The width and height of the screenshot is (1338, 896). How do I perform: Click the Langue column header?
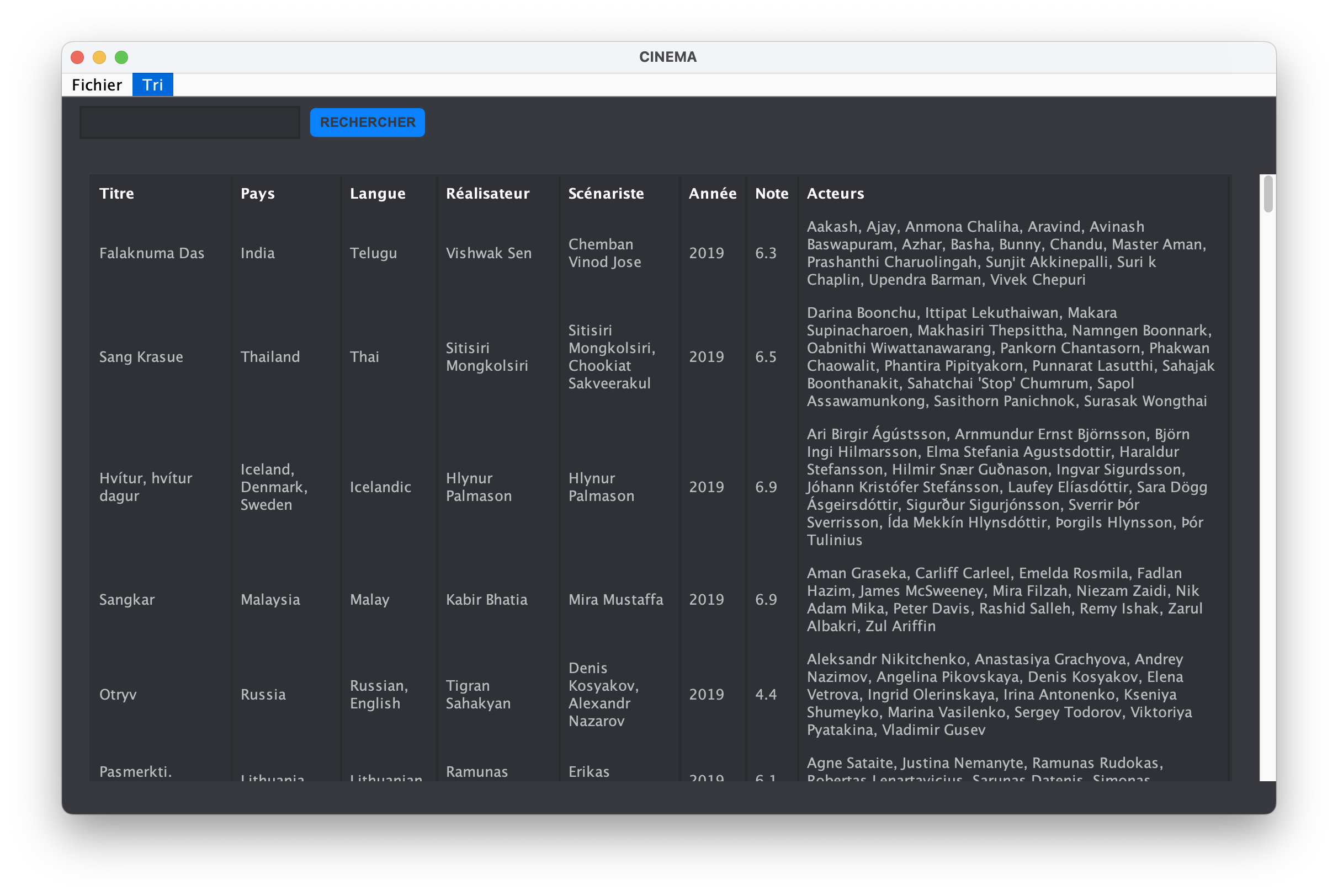(x=378, y=194)
